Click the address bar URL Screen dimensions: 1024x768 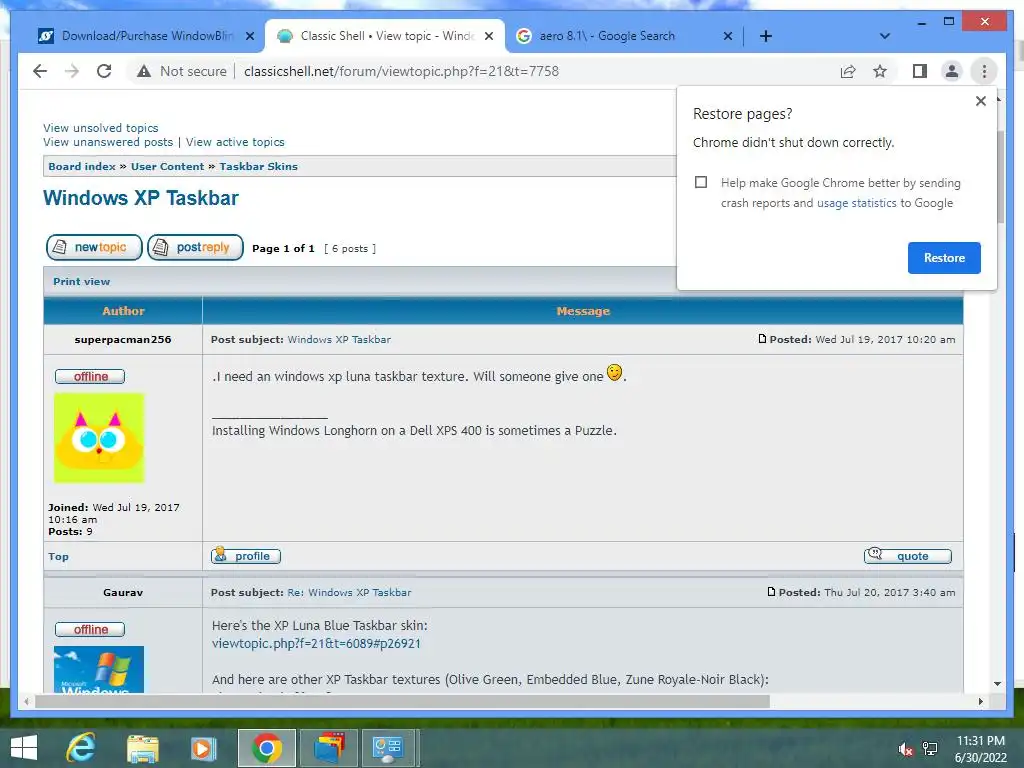tap(401, 71)
